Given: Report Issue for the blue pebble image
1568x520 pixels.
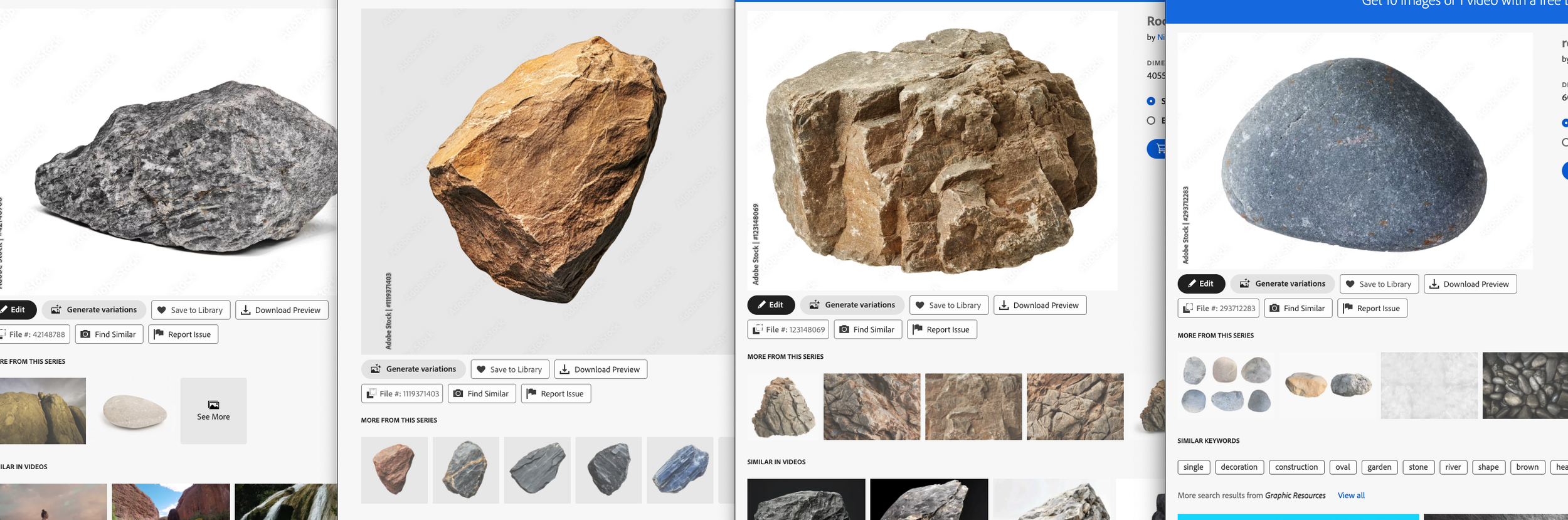Looking at the screenshot, I should (1372, 308).
